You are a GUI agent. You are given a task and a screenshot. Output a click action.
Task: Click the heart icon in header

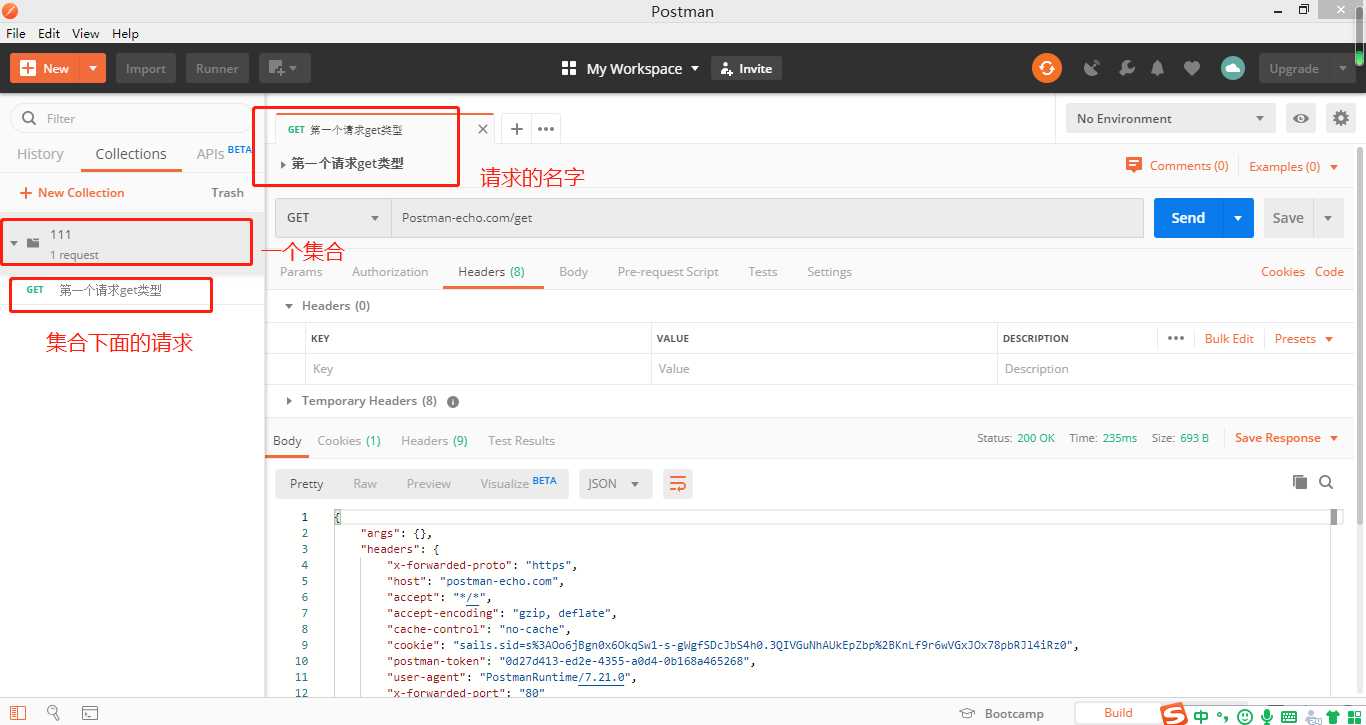(x=1191, y=68)
